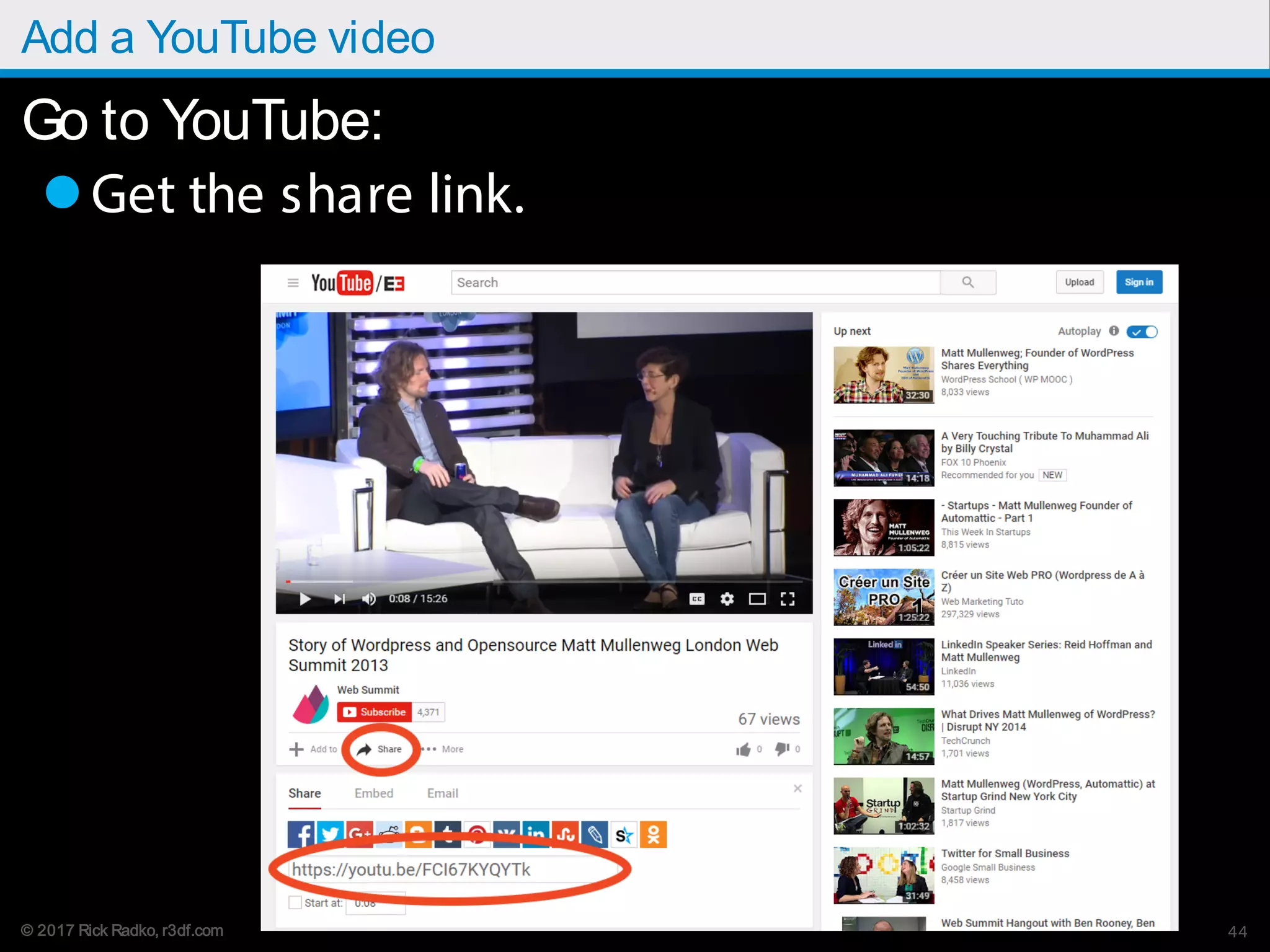The width and height of the screenshot is (1270, 952).
Task: Click the thumbs up like button
Action: (743, 749)
